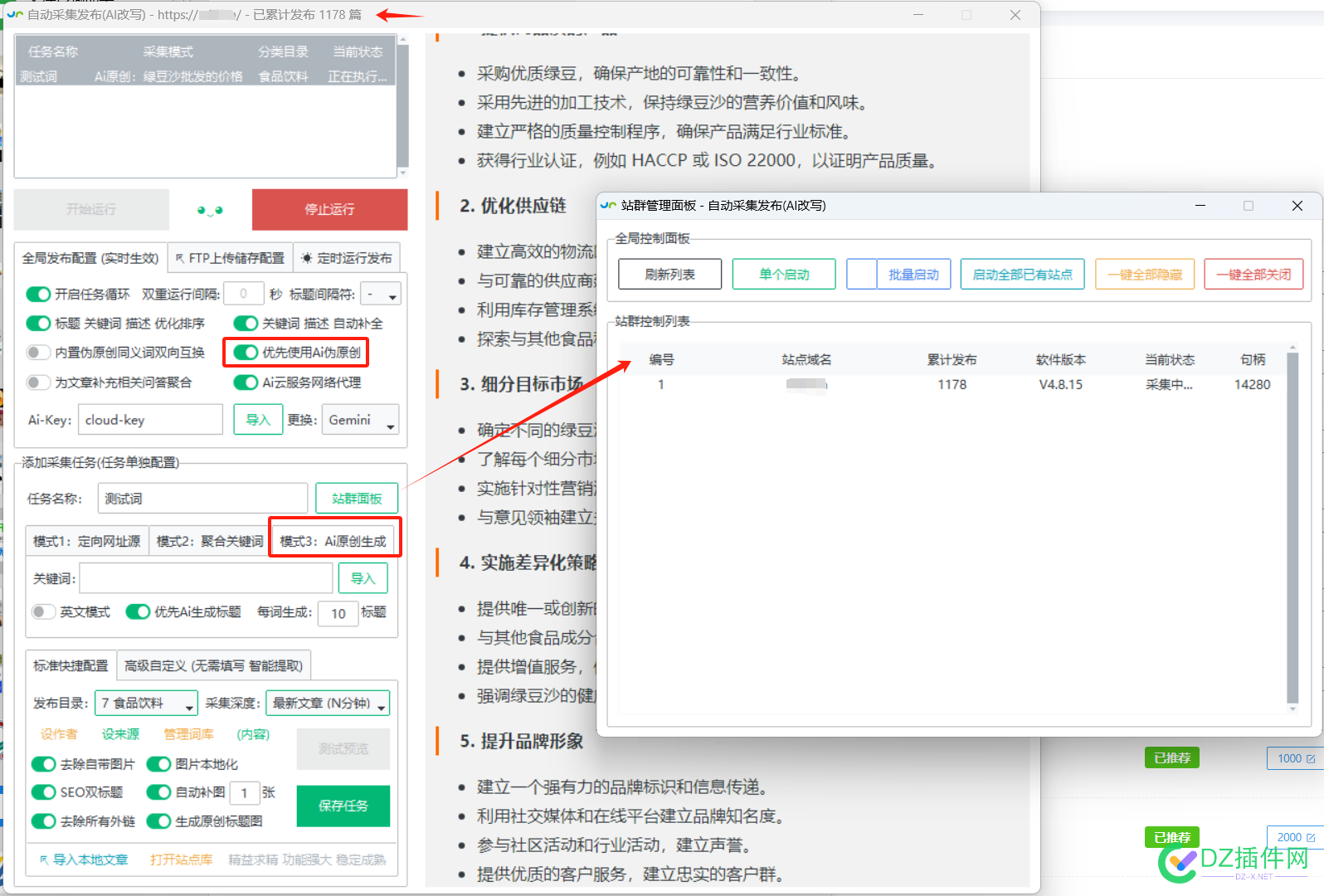Viewport: 1324px width, 896px height.
Task: Click the red 停止运行 button
Action: 329,209
